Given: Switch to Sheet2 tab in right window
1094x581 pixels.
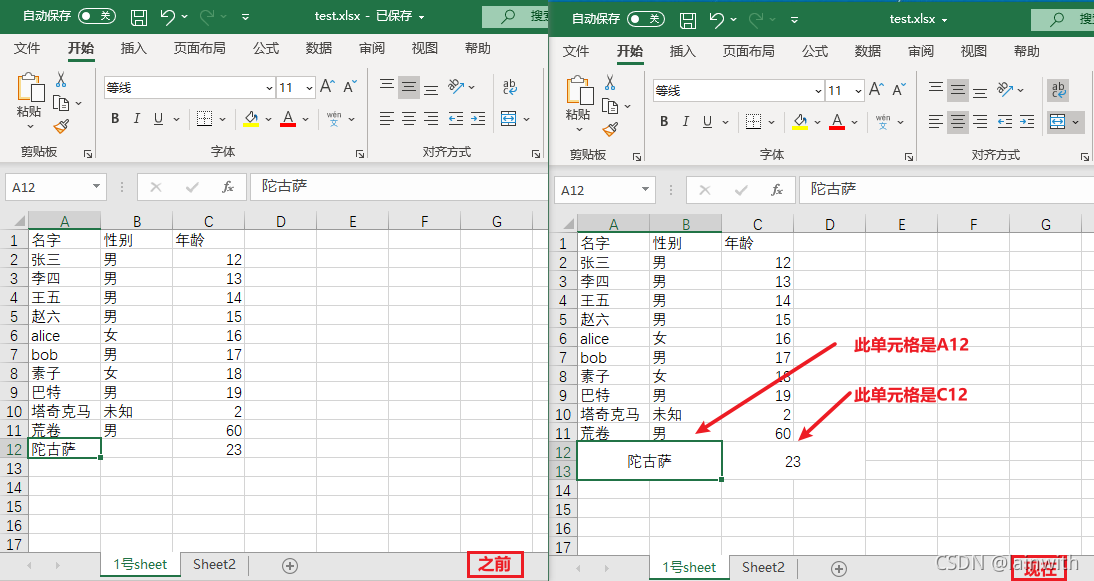Looking at the screenshot, I should [x=763, y=567].
